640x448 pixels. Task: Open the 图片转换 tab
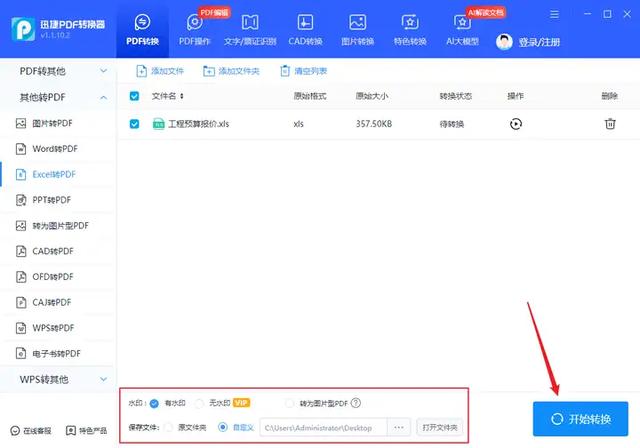point(358,29)
